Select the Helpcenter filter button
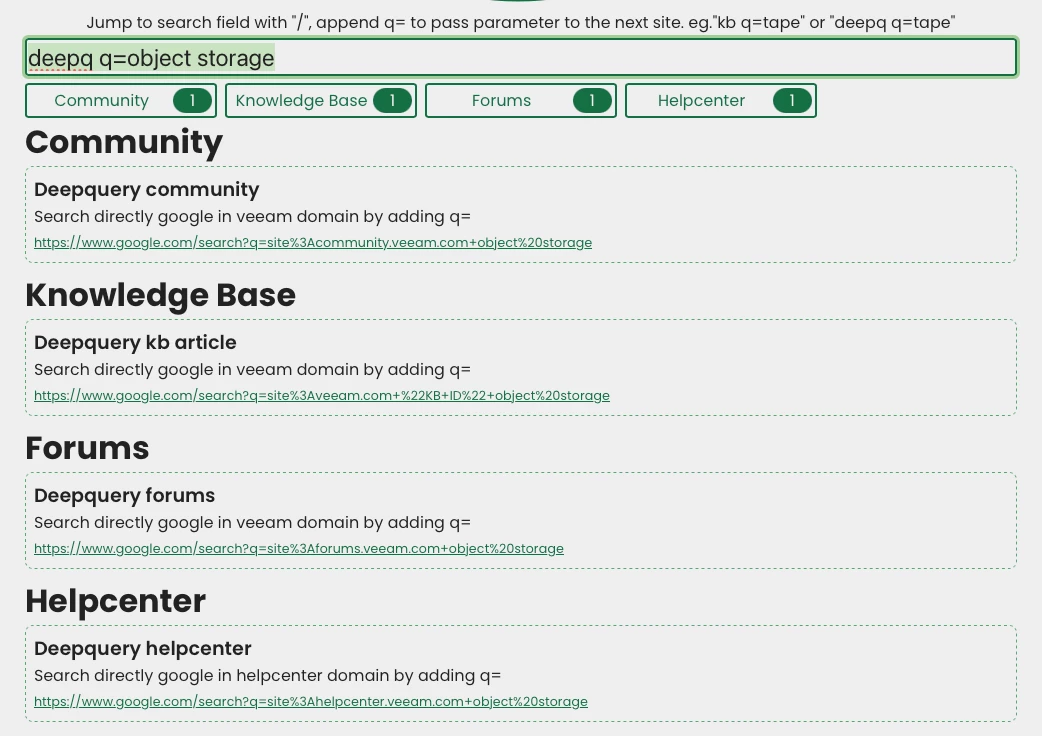1042x736 pixels. pyautogui.click(x=721, y=100)
